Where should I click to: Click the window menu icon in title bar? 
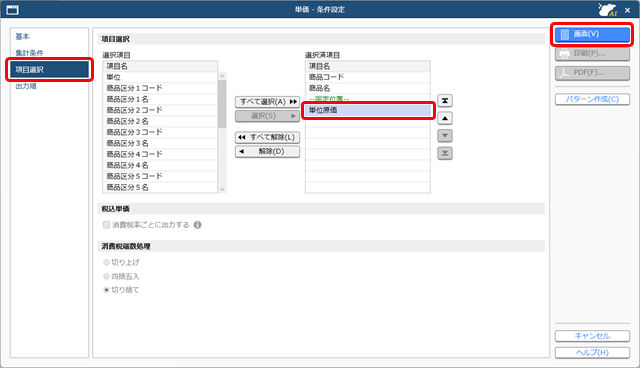tap(13, 9)
